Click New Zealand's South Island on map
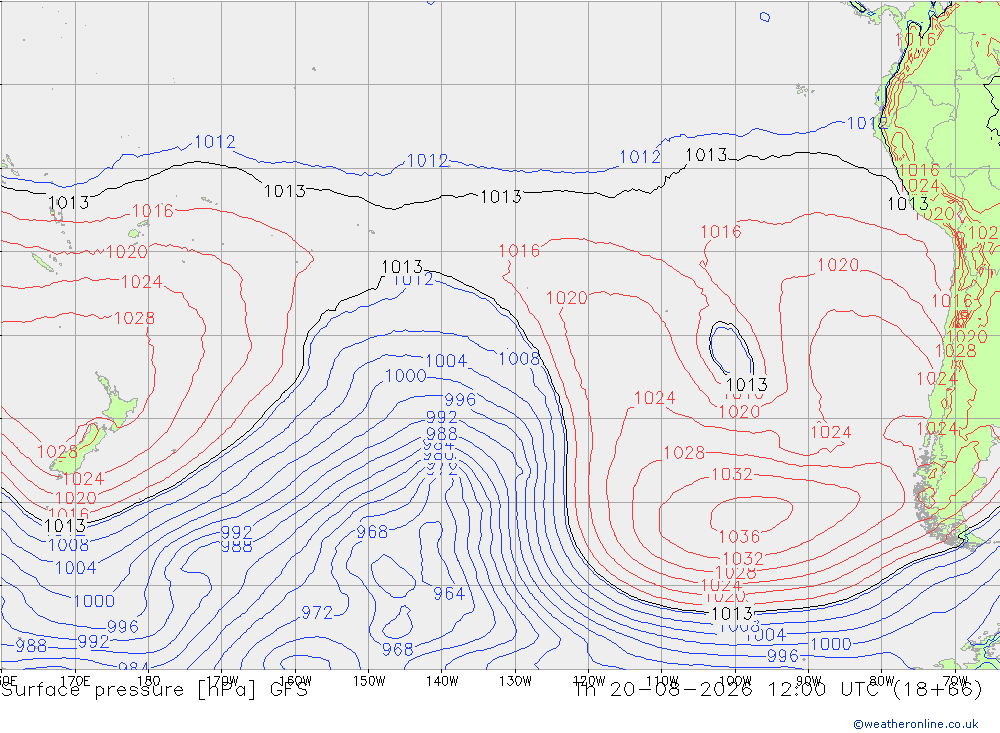 (x=80, y=449)
